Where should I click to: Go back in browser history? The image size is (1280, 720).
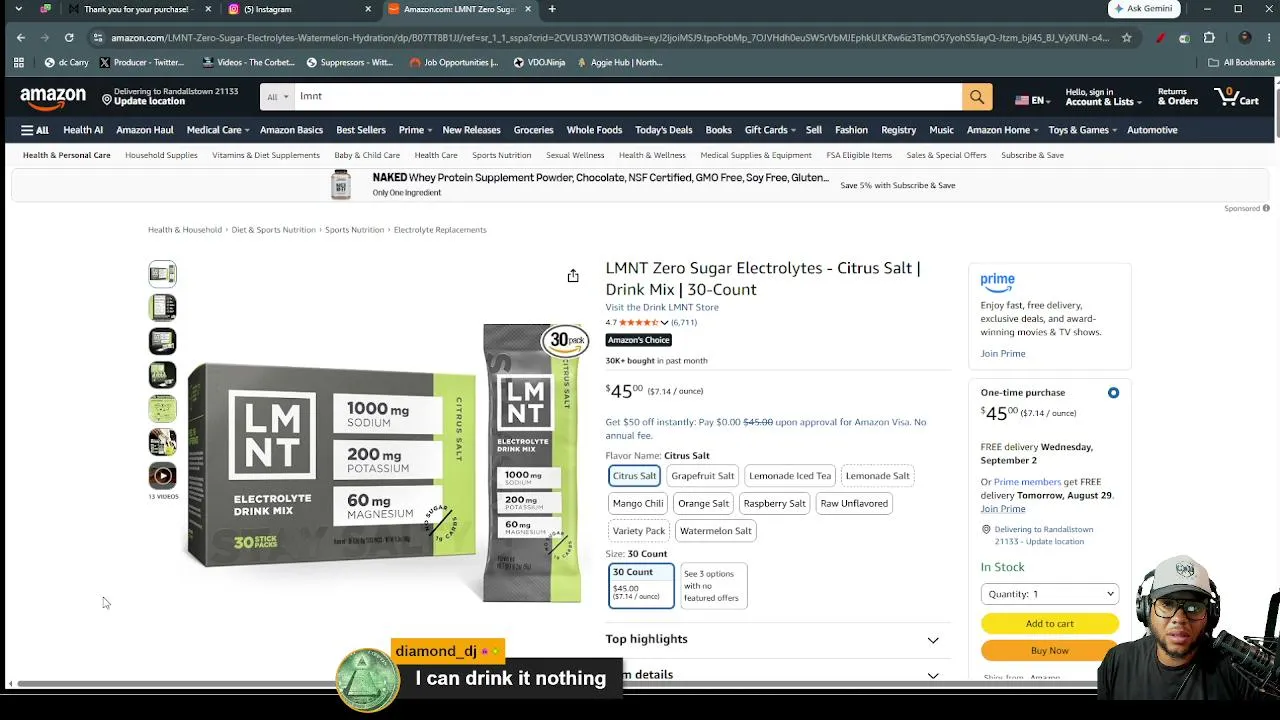[20, 38]
